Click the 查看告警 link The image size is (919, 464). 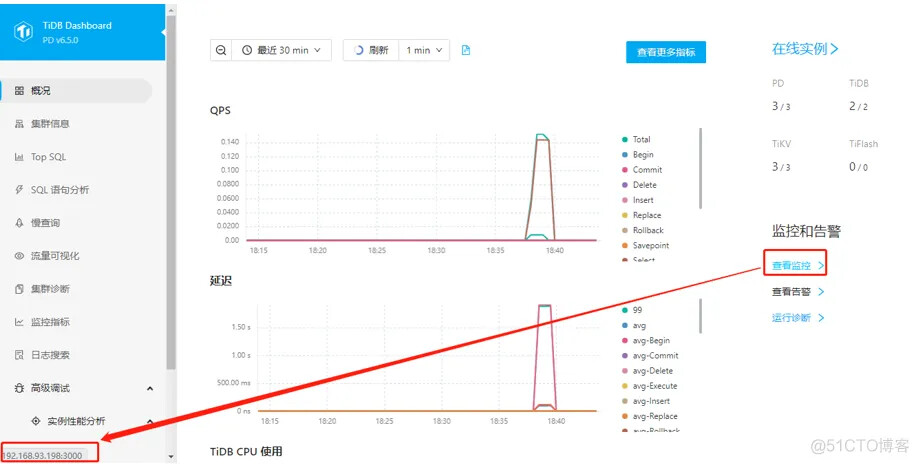(798, 292)
